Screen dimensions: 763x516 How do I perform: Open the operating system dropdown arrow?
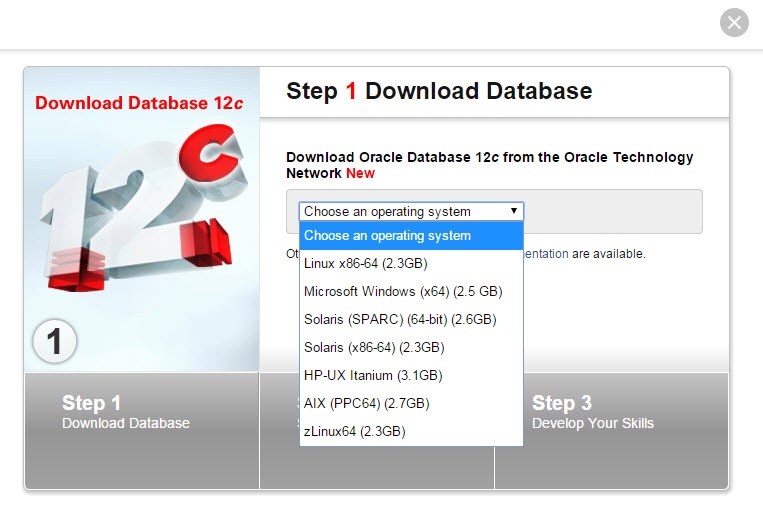[513, 211]
